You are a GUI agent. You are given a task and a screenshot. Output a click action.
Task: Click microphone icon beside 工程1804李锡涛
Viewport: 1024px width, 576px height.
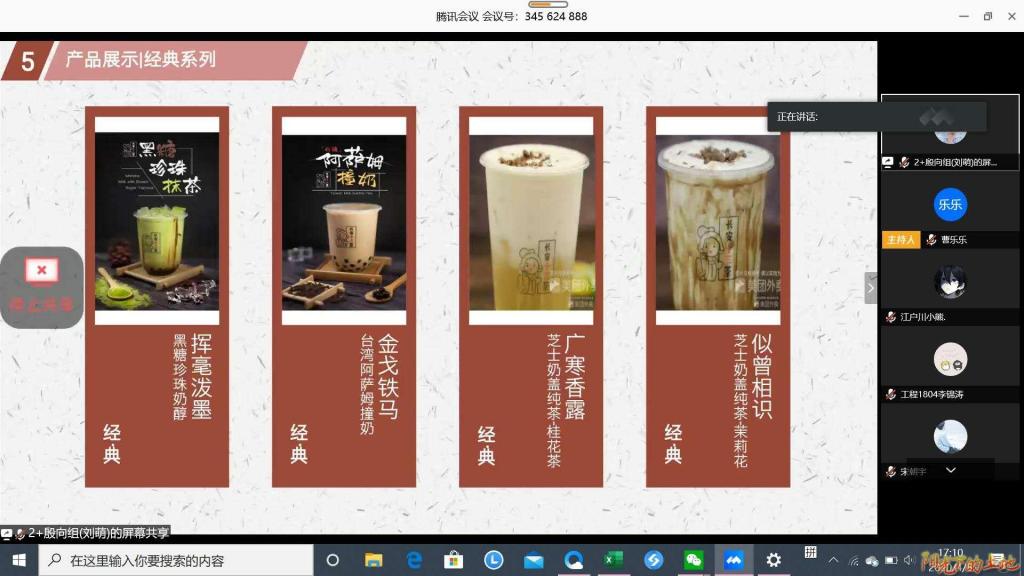[x=890, y=394]
